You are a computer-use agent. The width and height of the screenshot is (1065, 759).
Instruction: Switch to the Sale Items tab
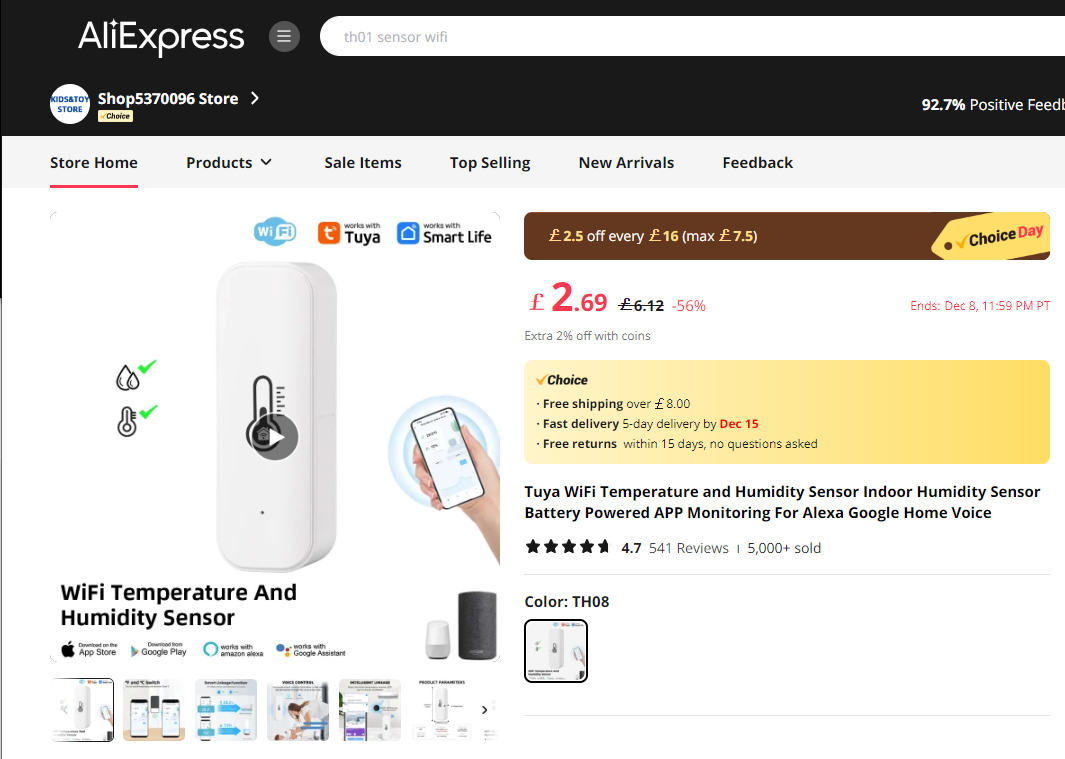click(x=363, y=163)
